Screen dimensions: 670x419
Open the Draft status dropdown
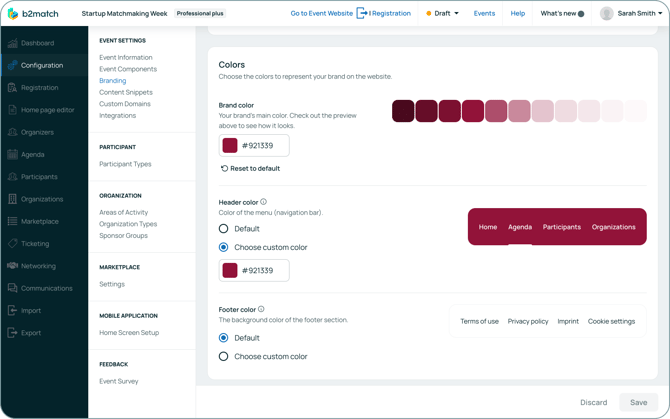click(x=442, y=13)
